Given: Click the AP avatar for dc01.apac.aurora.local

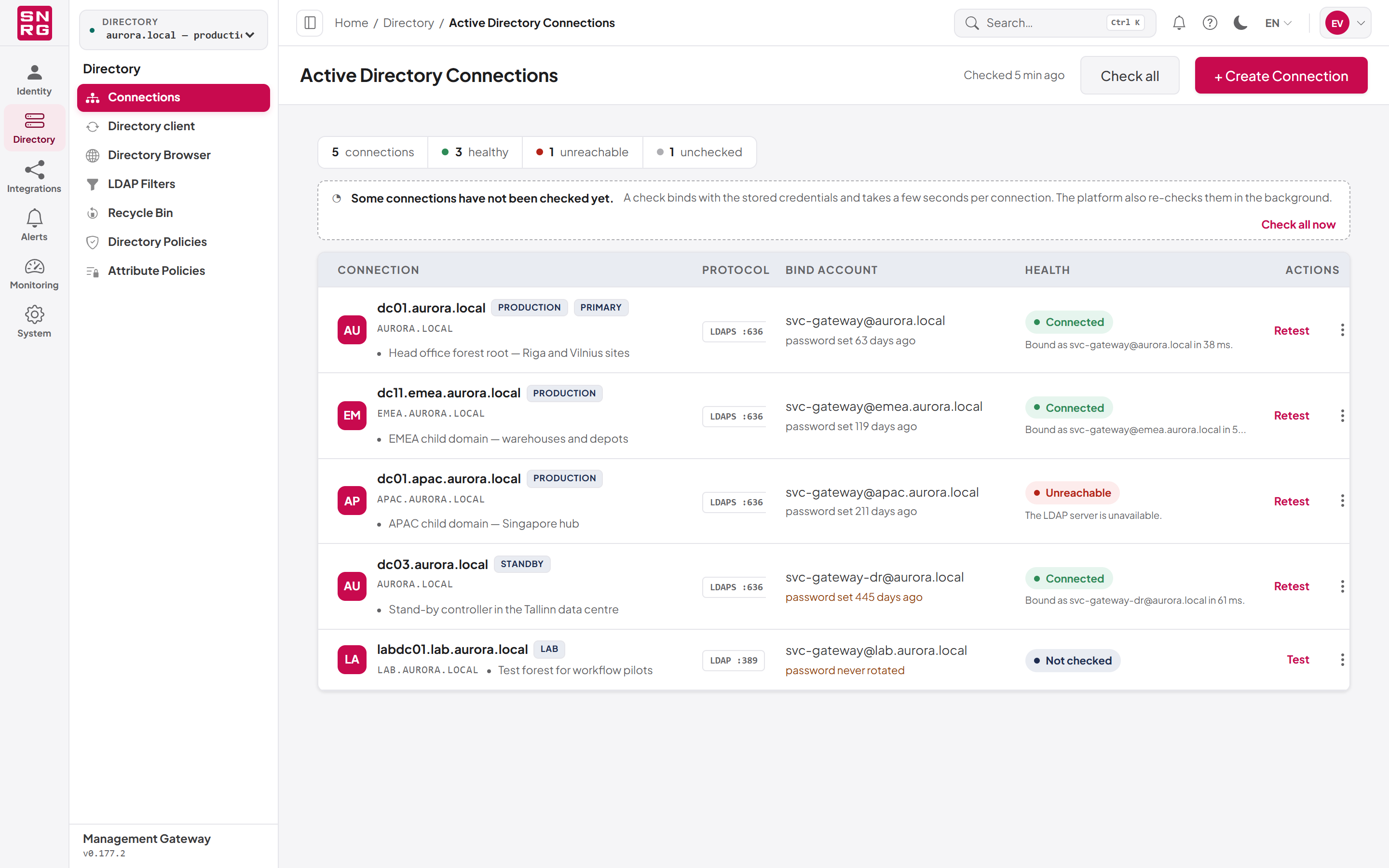Looking at the screenshot, I should [x=352, y=501].
